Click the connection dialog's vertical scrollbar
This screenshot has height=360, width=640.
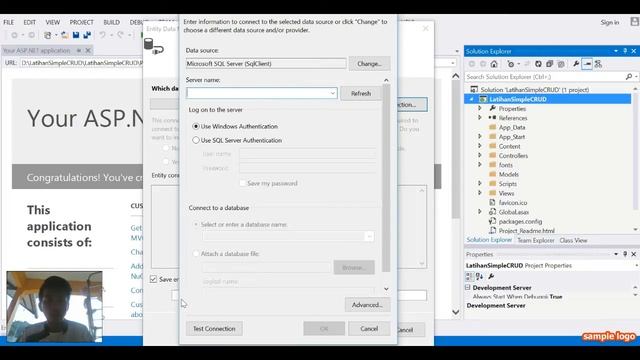[386, 178]
